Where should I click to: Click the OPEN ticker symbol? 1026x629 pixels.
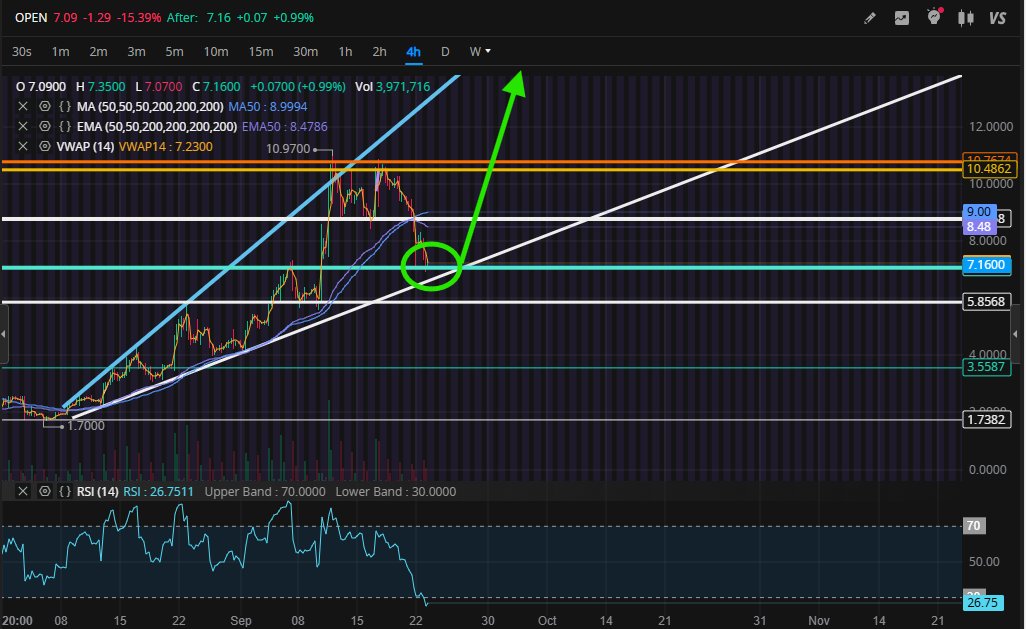click(x=31, y=18)
